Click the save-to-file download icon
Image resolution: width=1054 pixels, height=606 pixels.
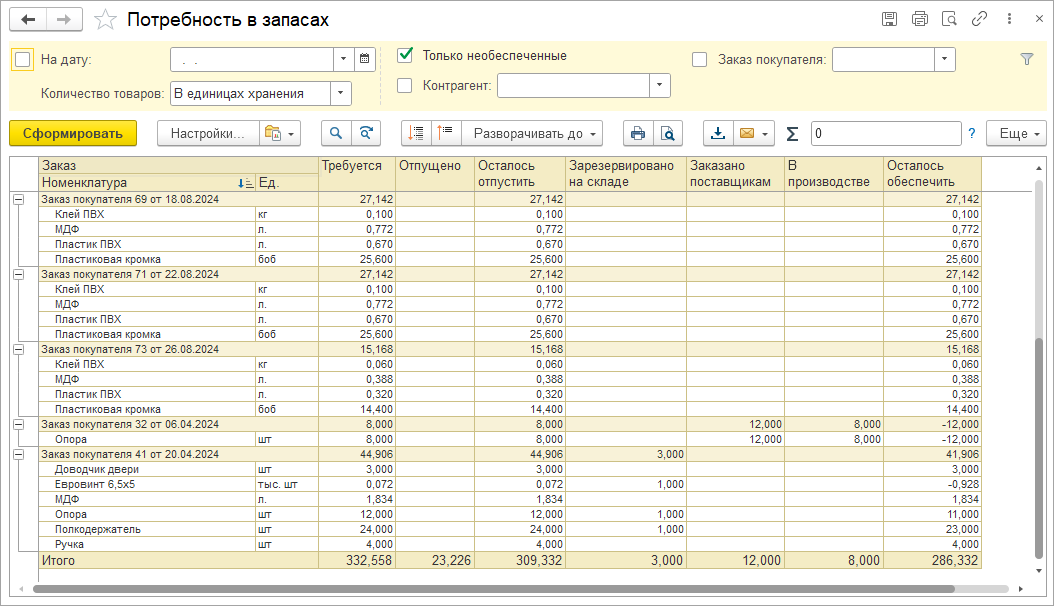718,133
